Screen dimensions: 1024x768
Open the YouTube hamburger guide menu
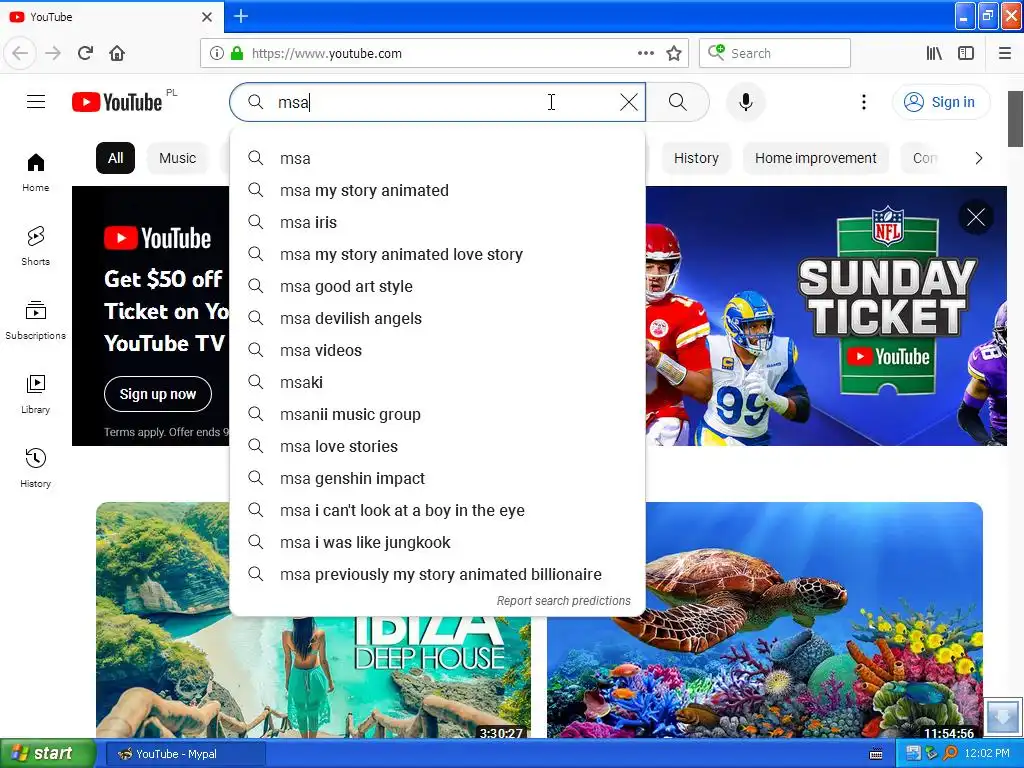(36, 102)
